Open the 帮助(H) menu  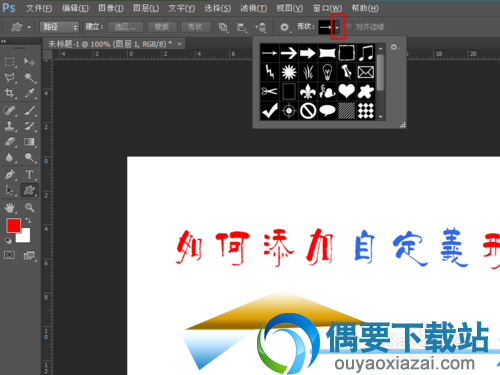tap(365, 8)
